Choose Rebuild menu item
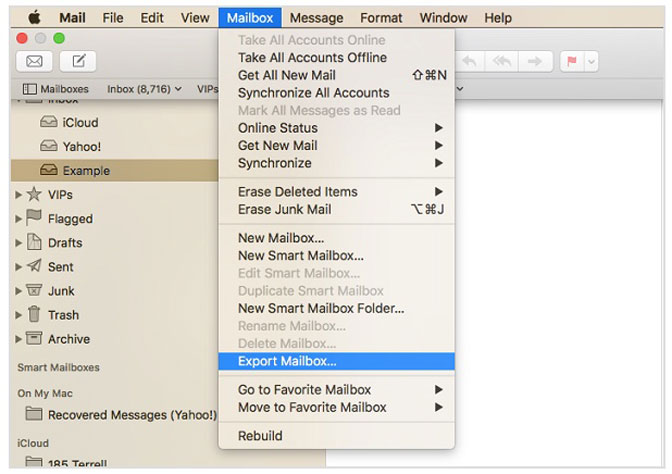The image size is (672, 474). [336, 436]
